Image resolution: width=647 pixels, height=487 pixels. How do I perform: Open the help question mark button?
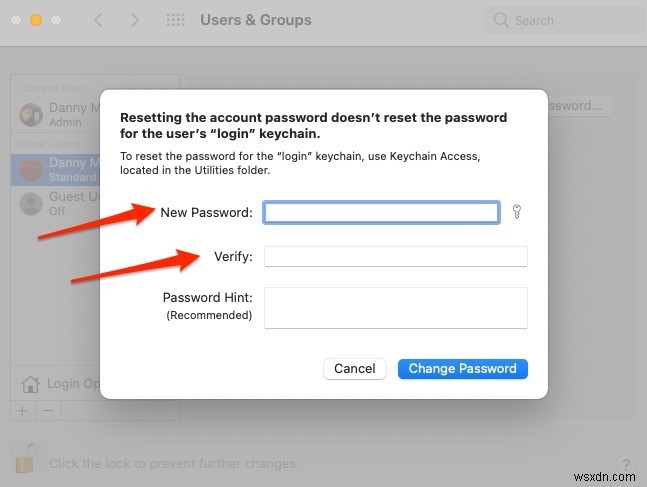[626, 465]
